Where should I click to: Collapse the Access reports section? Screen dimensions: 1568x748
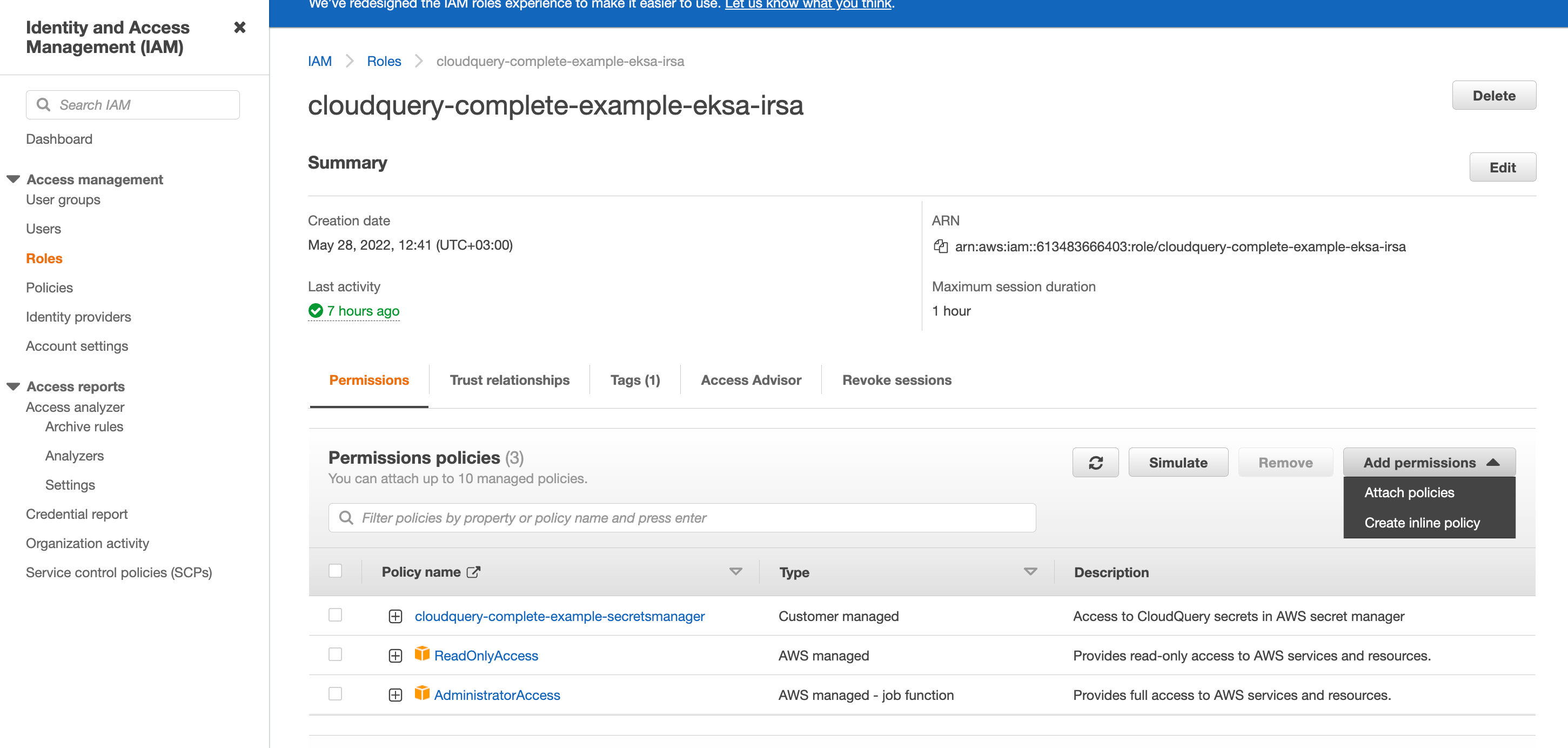pos(14,386)
